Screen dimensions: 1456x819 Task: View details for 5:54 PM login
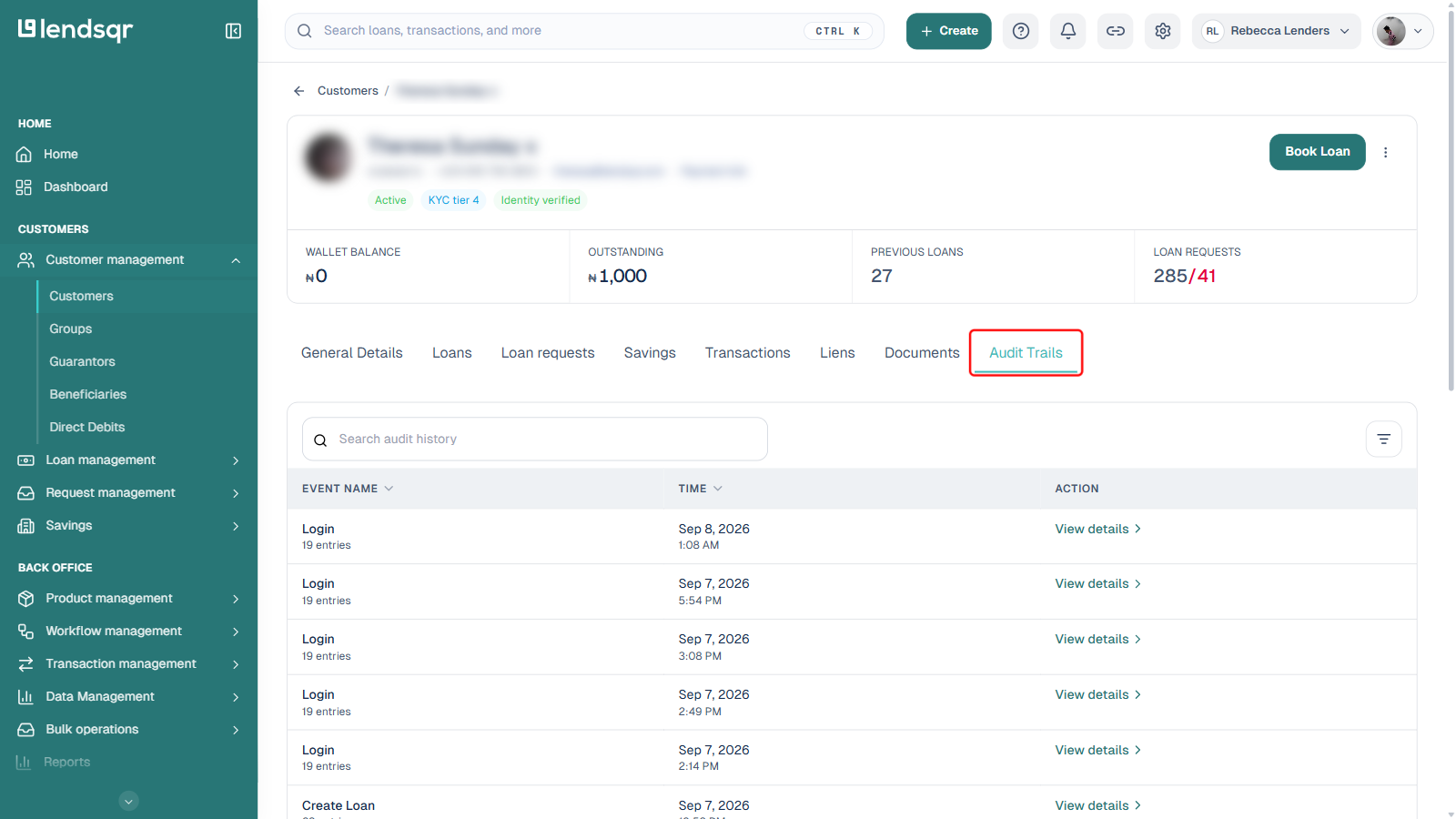click(x=1097, y=584)
